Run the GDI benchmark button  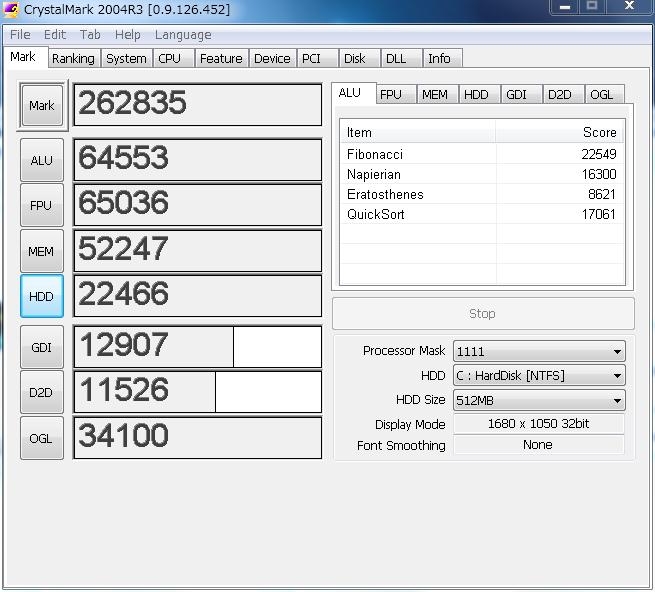42,347
